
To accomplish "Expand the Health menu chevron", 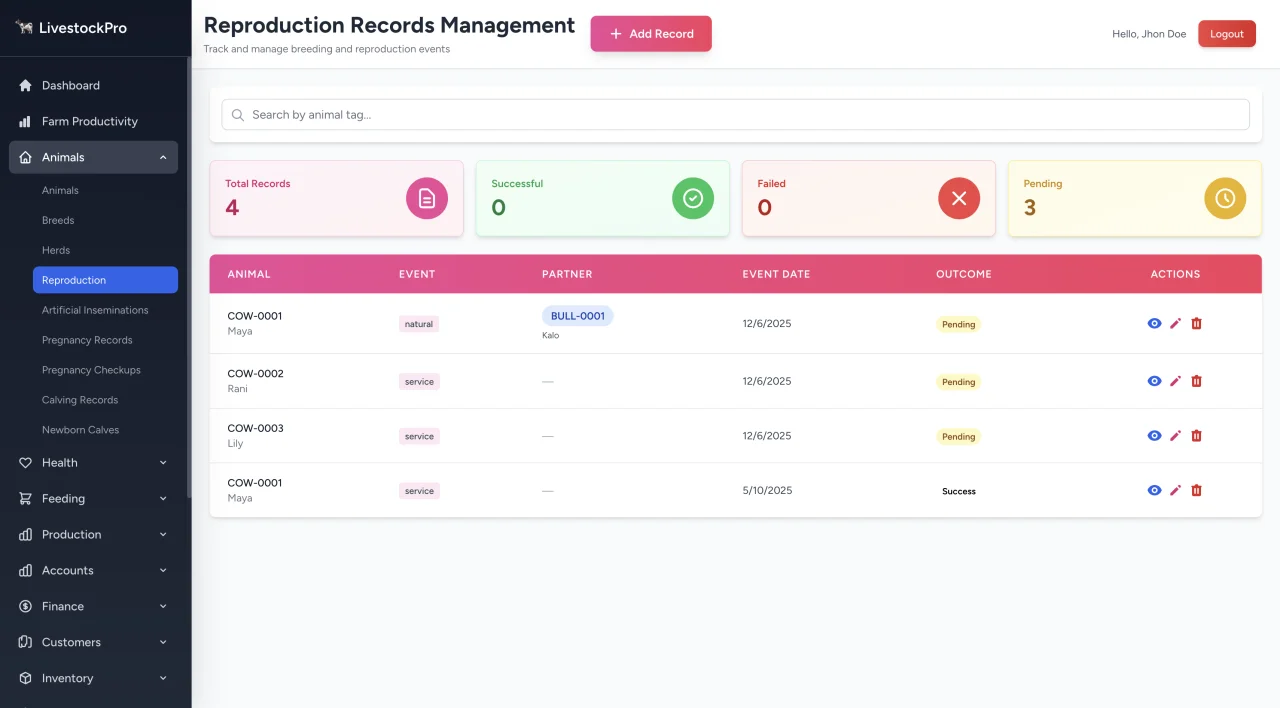I will point(163,463).
